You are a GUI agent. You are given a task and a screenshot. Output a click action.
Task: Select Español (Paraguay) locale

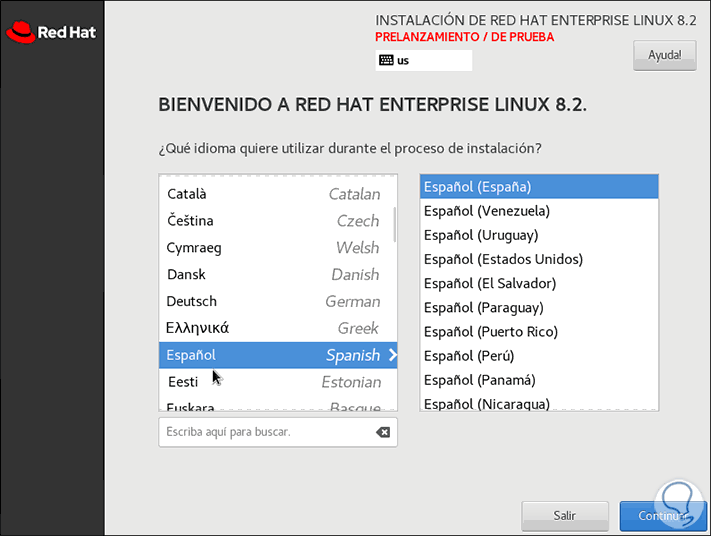[539, 307]
